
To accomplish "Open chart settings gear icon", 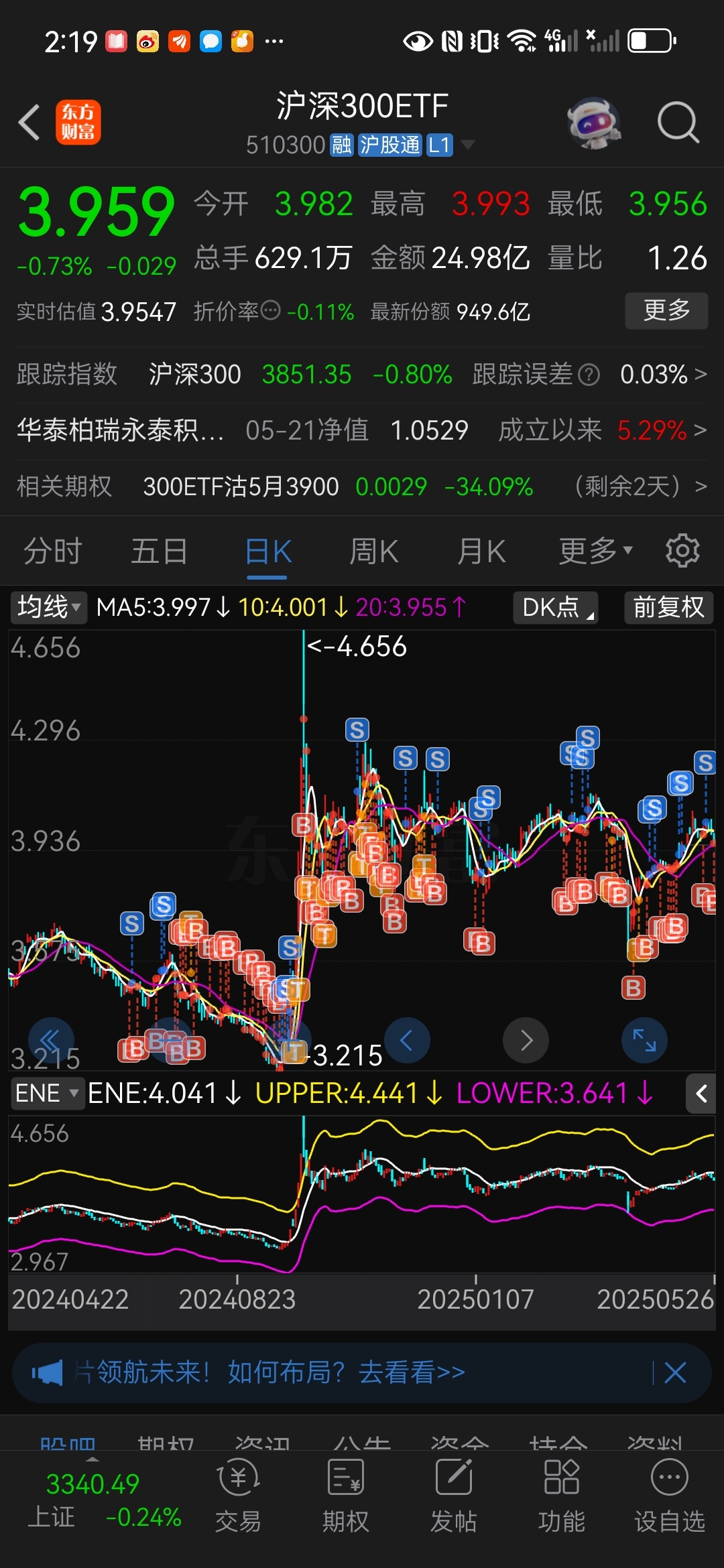I will tap(682, 551).
